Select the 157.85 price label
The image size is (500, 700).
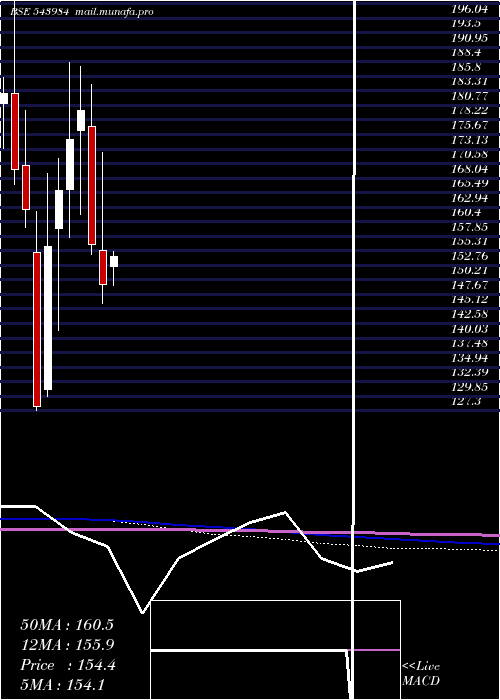[x=469, y=227]
